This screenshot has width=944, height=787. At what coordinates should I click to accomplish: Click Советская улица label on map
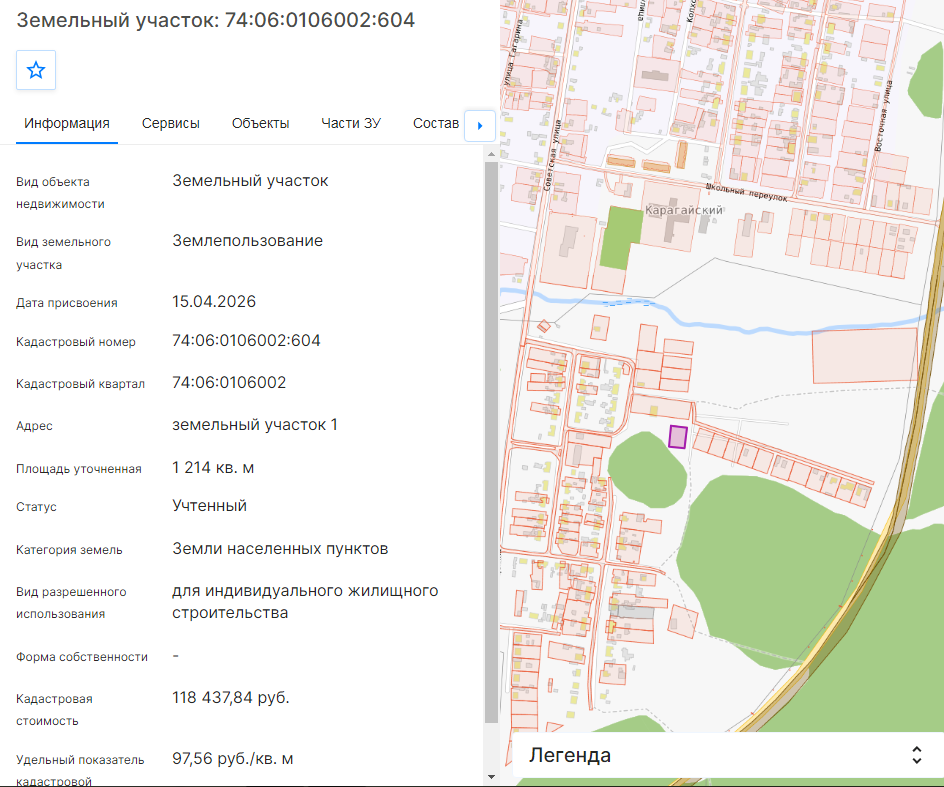point(551,156)
